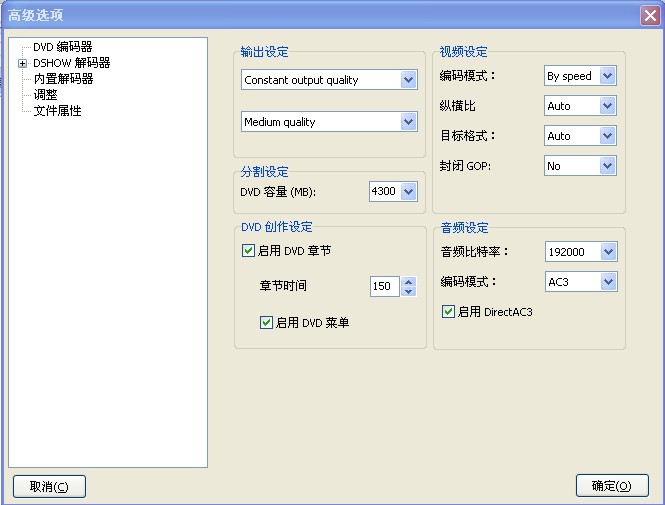
Task: Select DSHOW 解码器 tree item
Action: (71, 63)
